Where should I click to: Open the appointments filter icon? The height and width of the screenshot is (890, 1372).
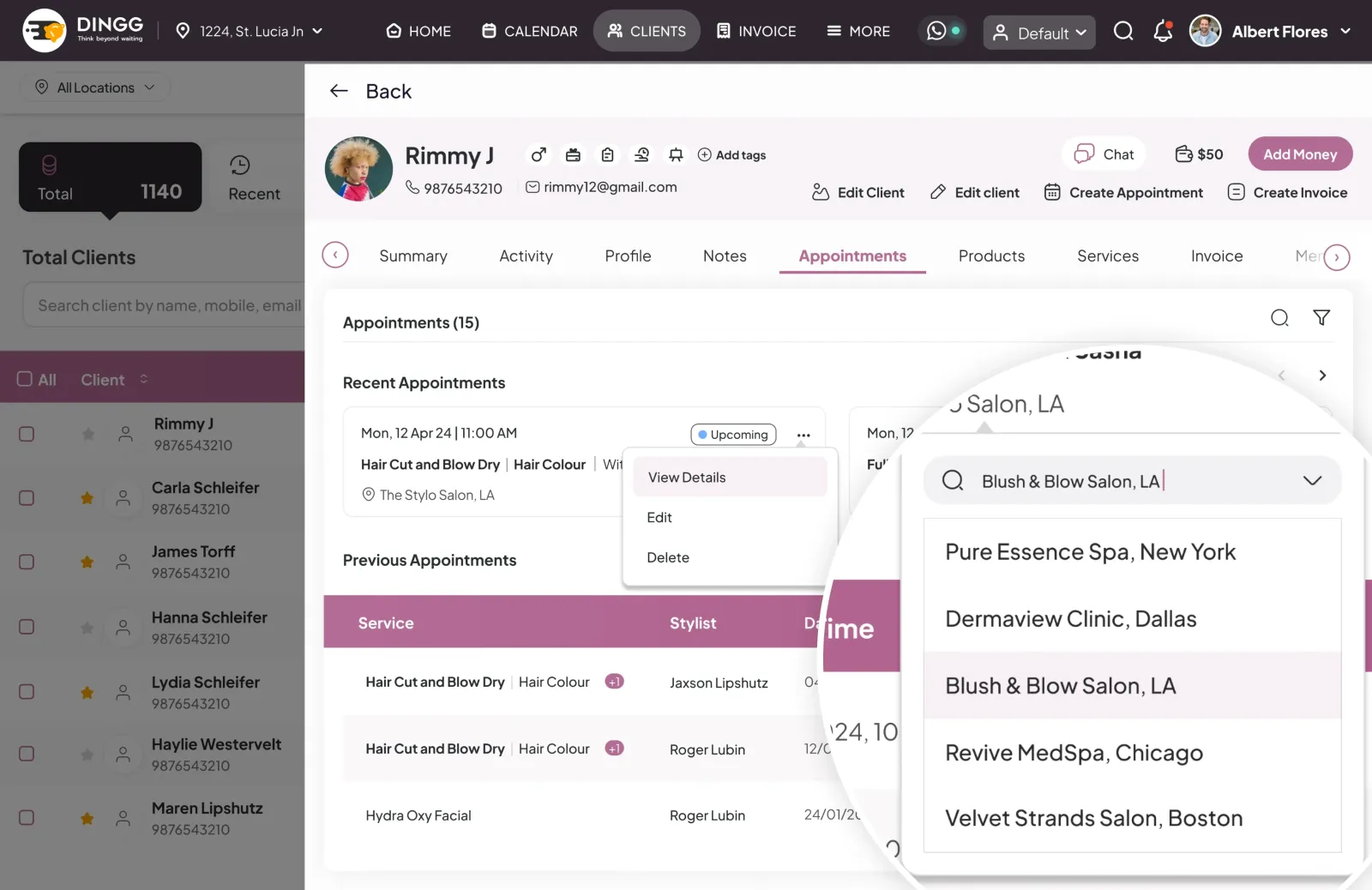pyautogui.click(x=1321, y=318)
